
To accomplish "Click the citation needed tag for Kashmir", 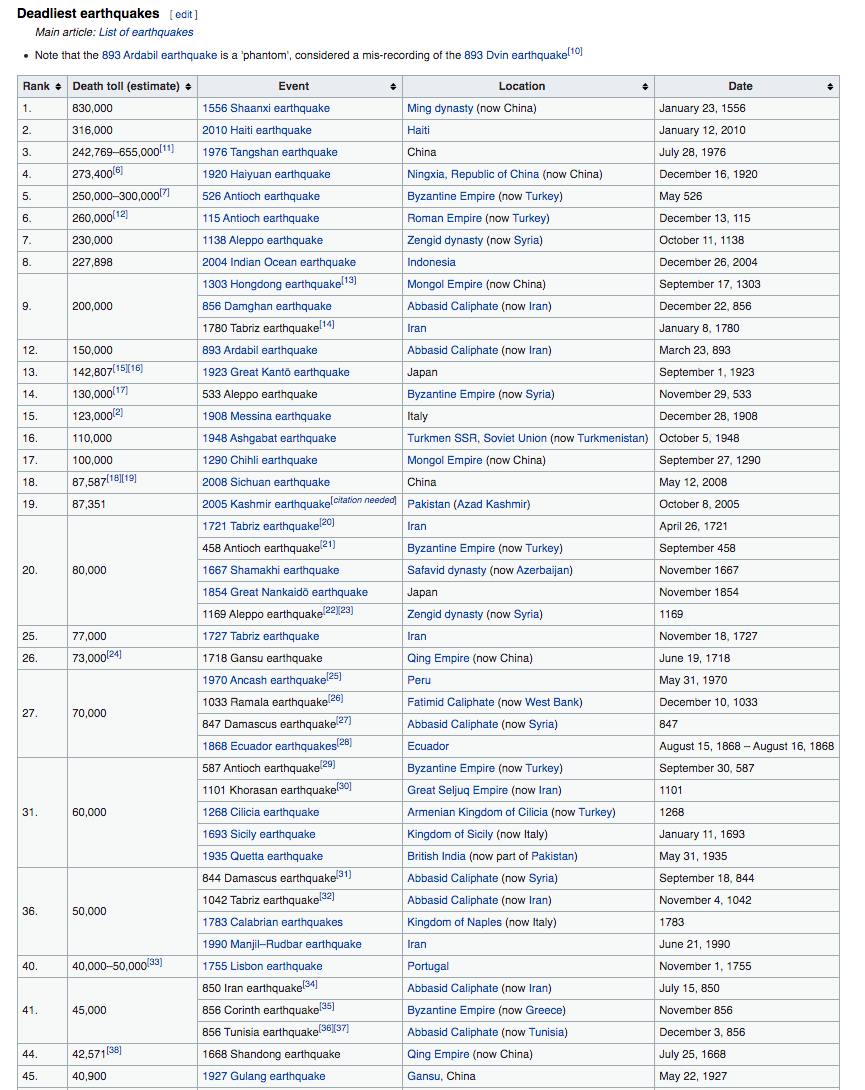I will tap(365, 500).
